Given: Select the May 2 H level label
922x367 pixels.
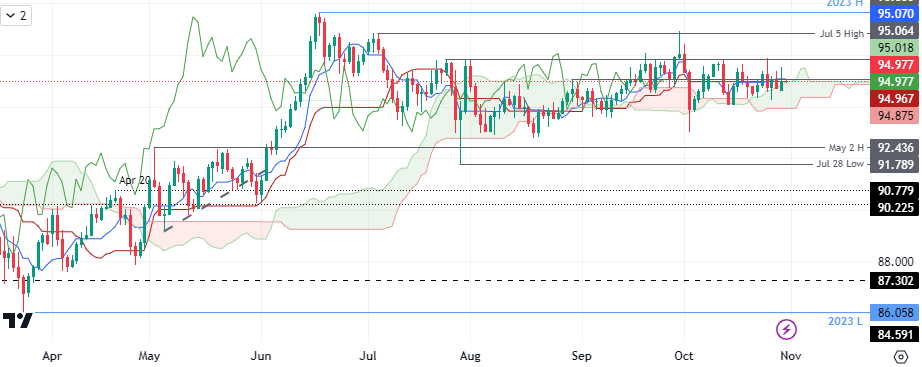Looking at the screenshot, I should 846,148.
